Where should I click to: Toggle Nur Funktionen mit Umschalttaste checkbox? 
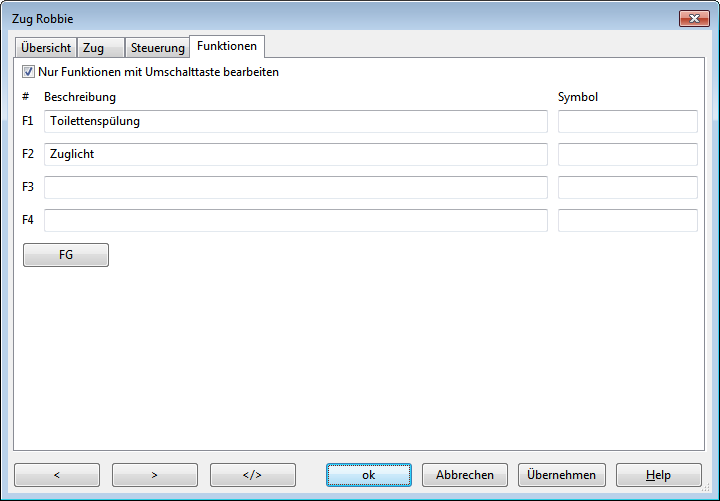tap(28, 72)
